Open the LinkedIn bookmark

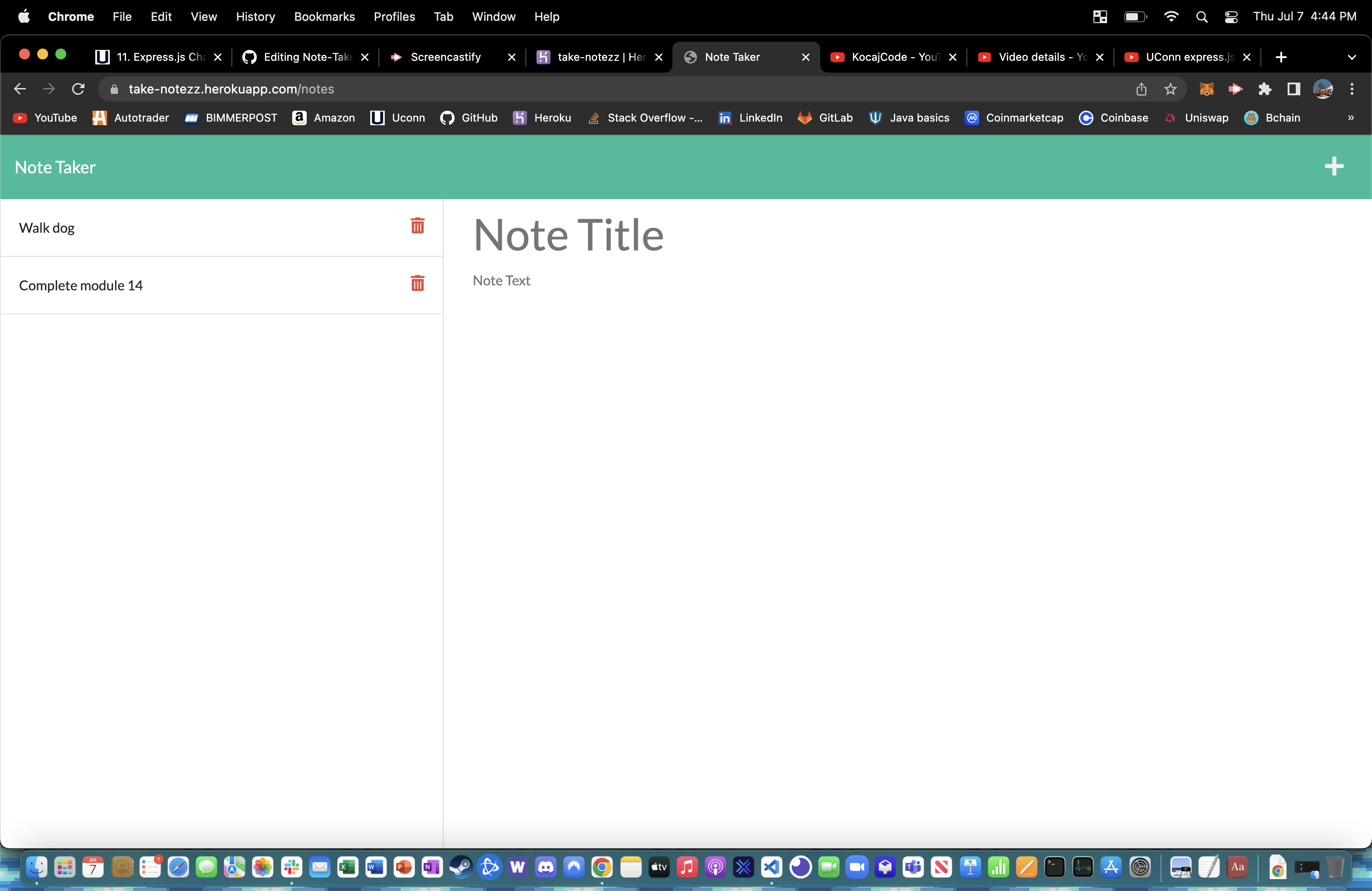(750, 117)
